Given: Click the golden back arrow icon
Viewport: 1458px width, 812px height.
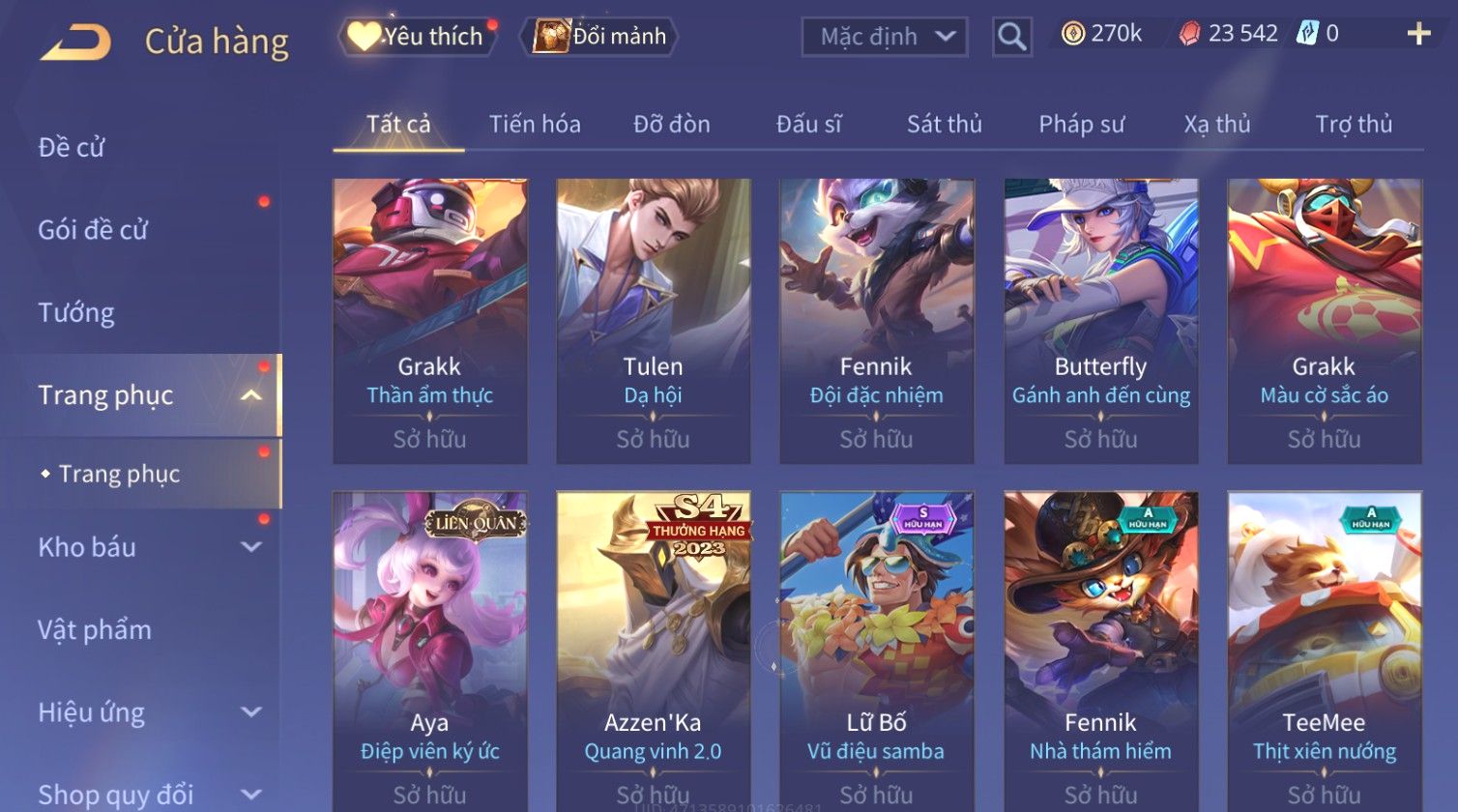Looking at the screenshot, I should point(75,43).
